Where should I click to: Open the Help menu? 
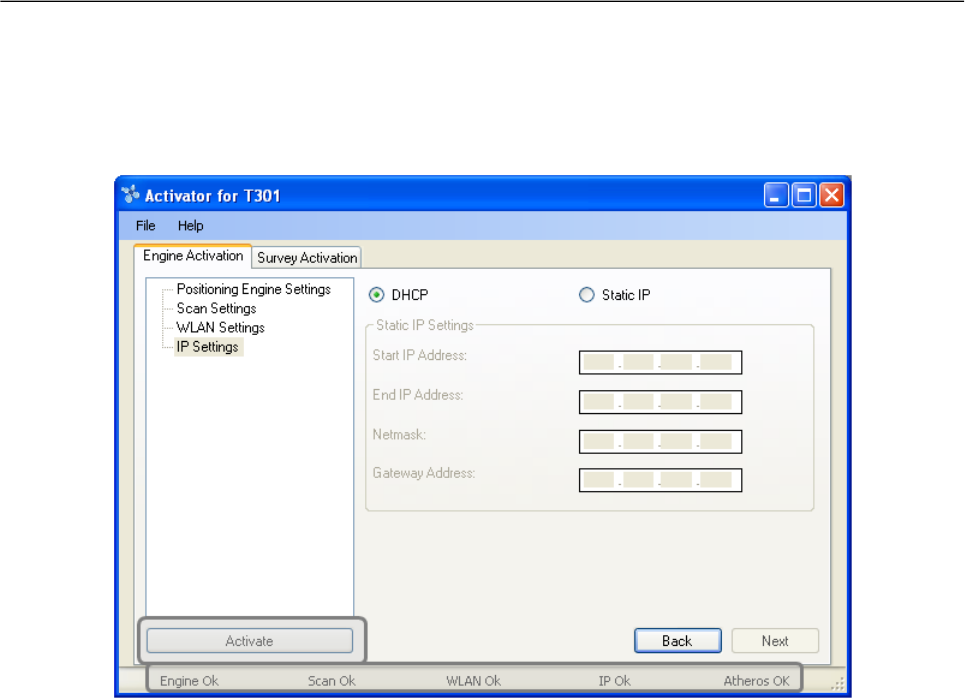(190, 226)
